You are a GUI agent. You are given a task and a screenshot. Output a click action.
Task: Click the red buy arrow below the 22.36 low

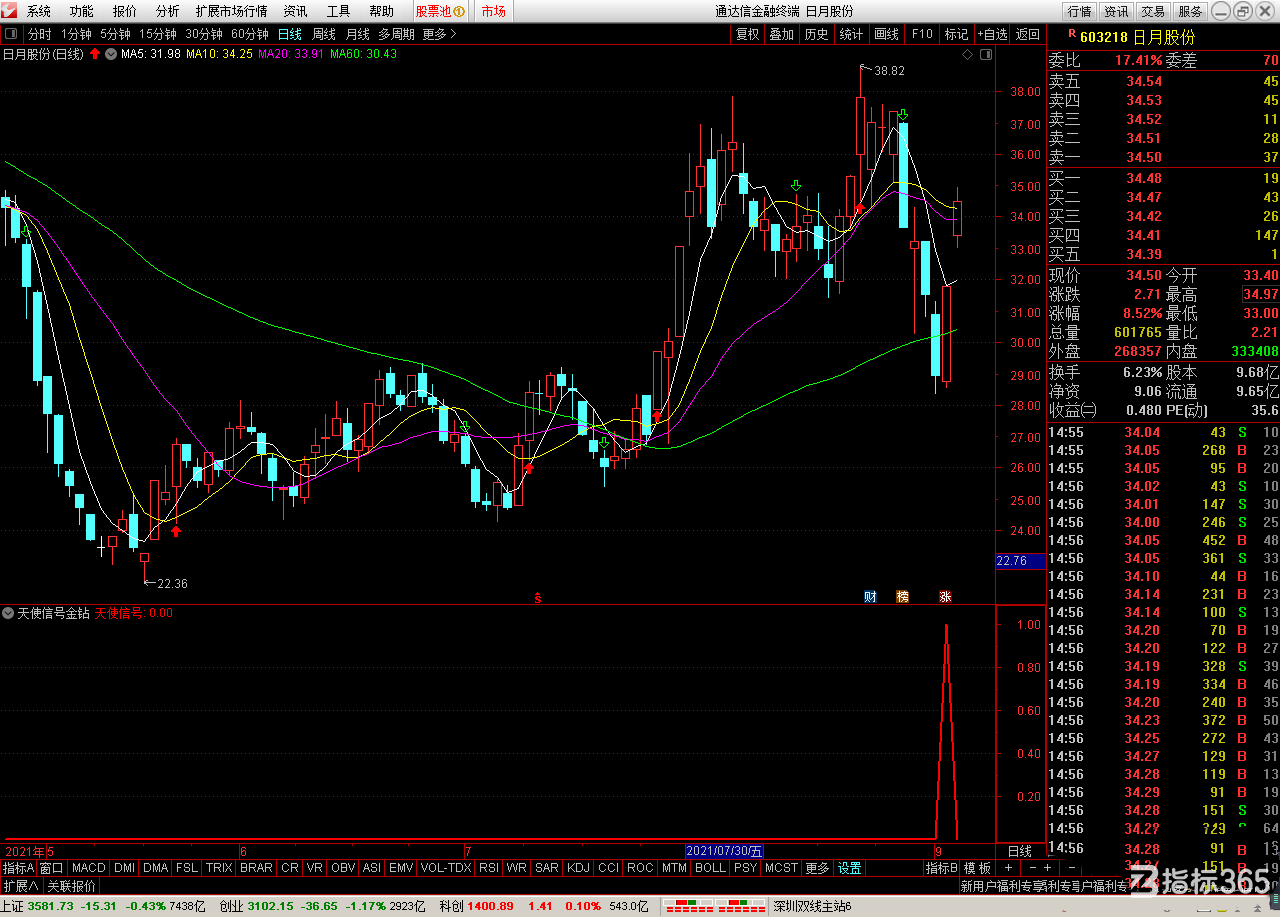pyautogui.click(x=177, y=531)
